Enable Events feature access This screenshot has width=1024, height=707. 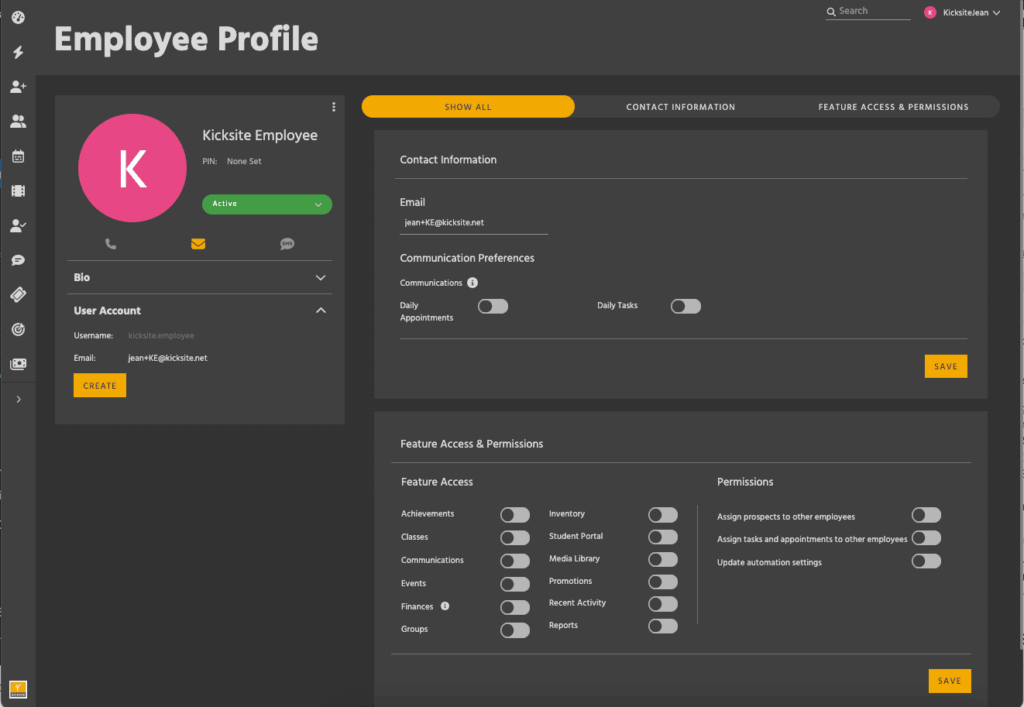pos(515,584)
